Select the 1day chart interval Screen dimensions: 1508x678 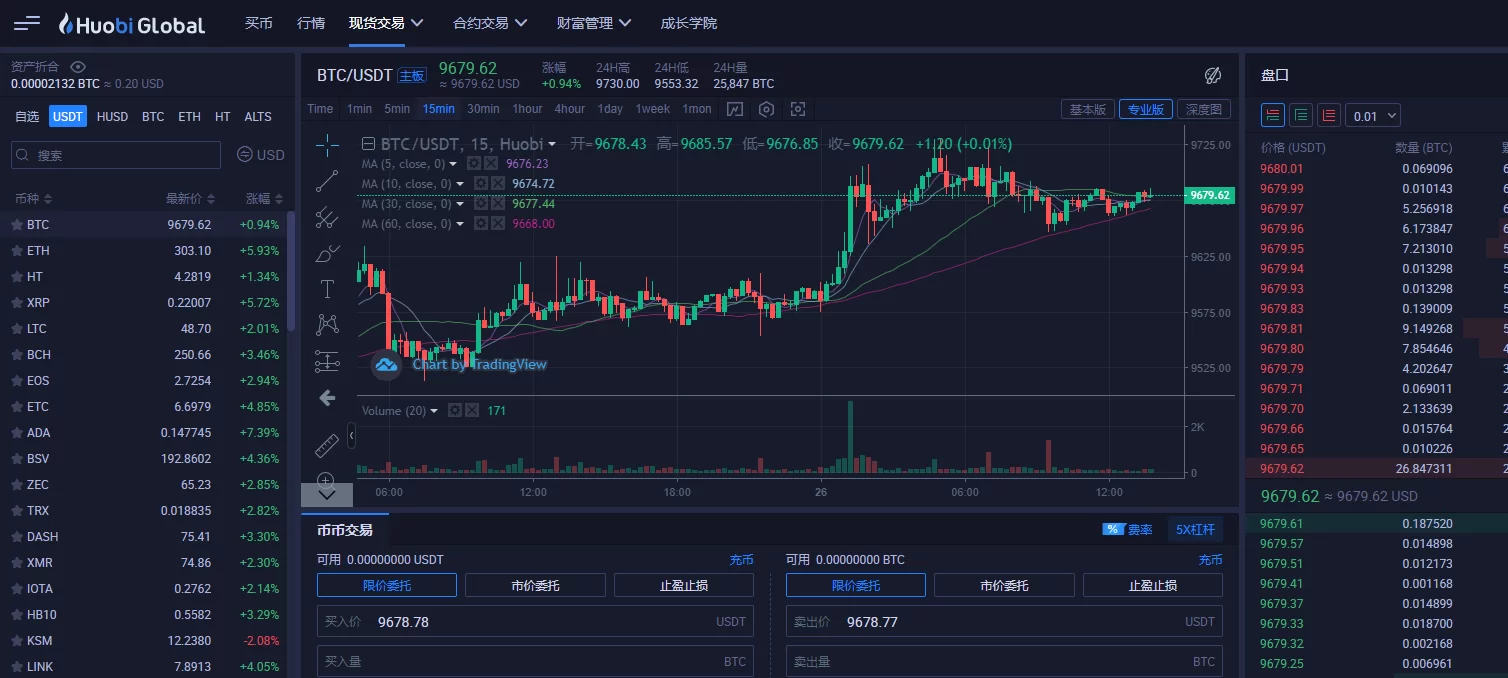click(x=610, y=109)
